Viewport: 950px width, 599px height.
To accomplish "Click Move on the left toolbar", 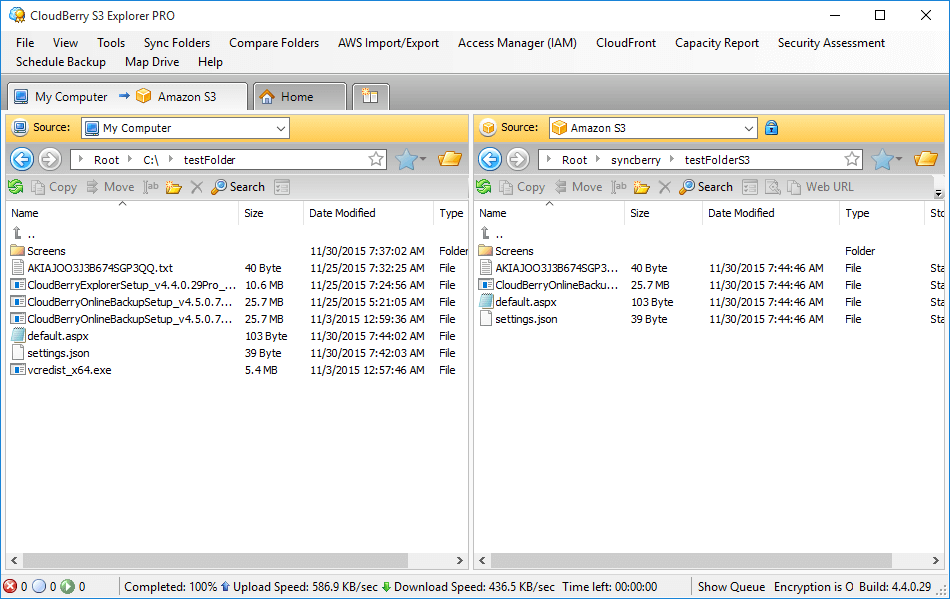I will (110, 186).
